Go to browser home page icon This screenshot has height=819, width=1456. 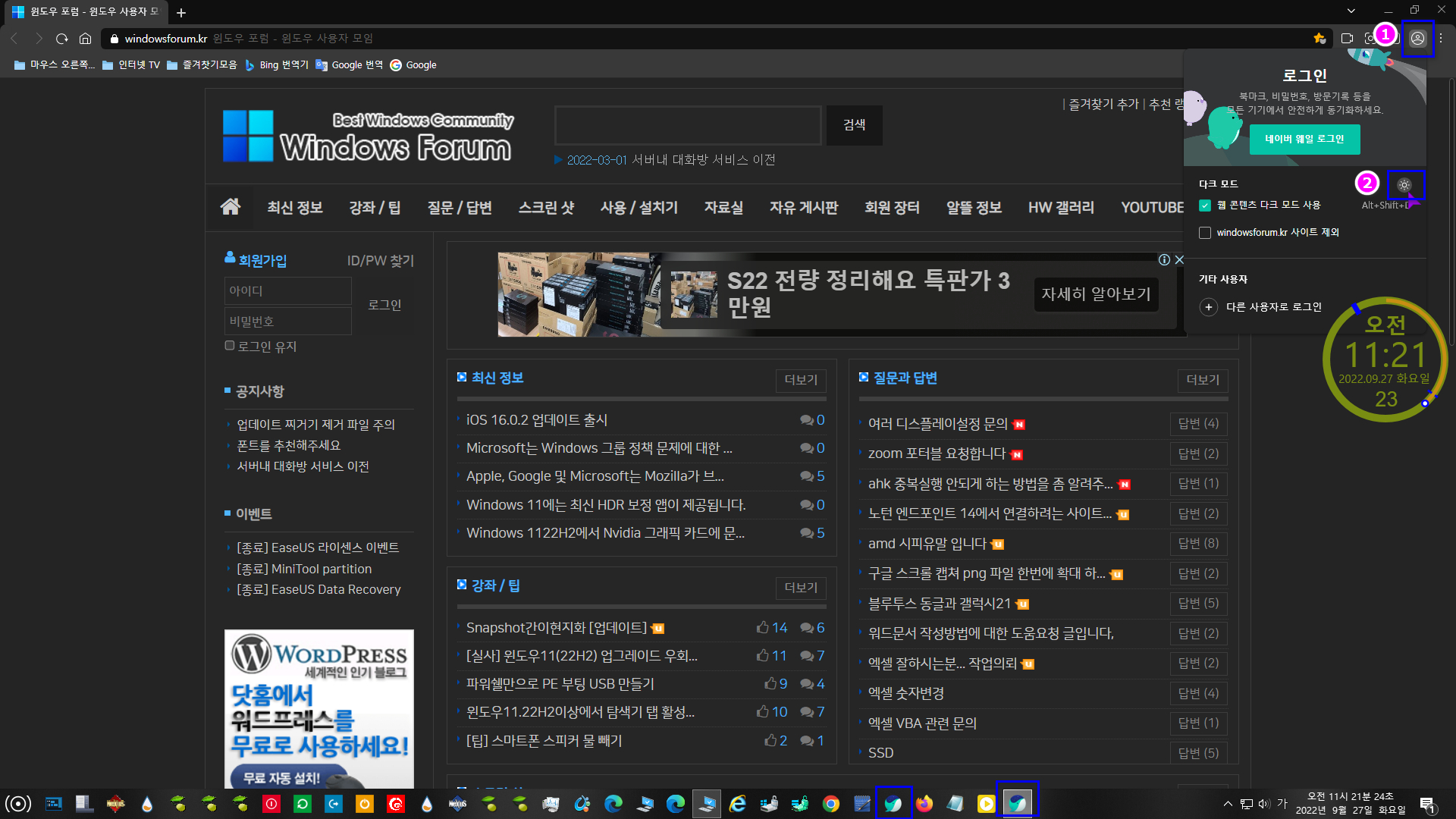(x=86, y=38)
